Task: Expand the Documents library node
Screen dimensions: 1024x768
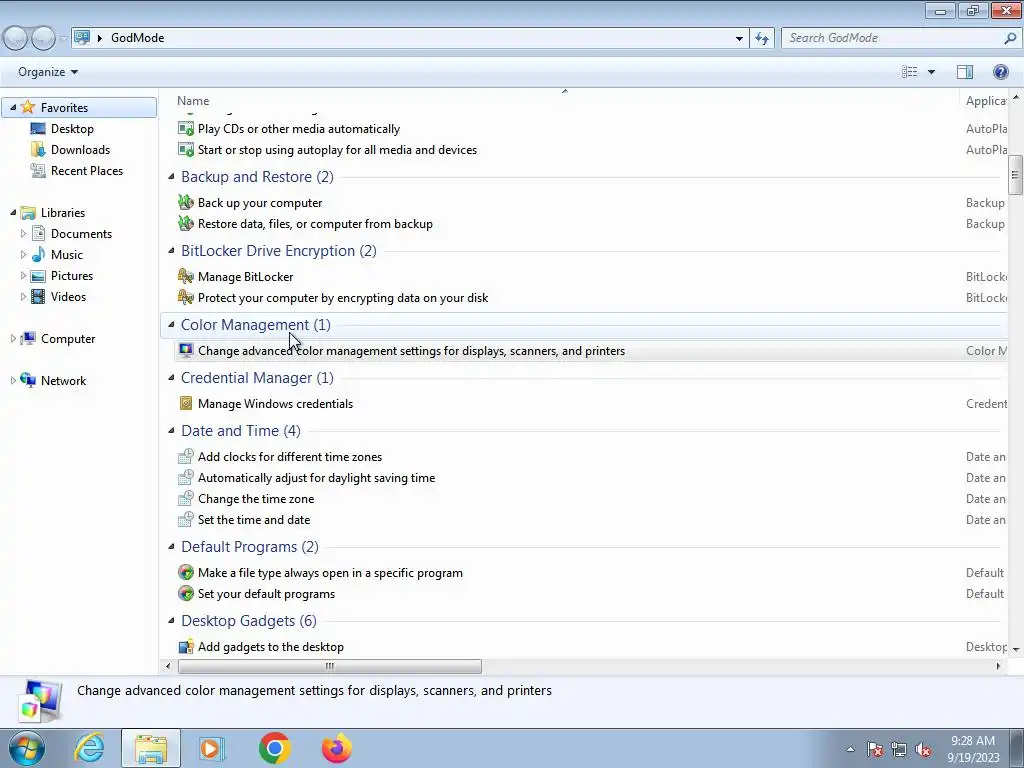Action: [24, 233]
